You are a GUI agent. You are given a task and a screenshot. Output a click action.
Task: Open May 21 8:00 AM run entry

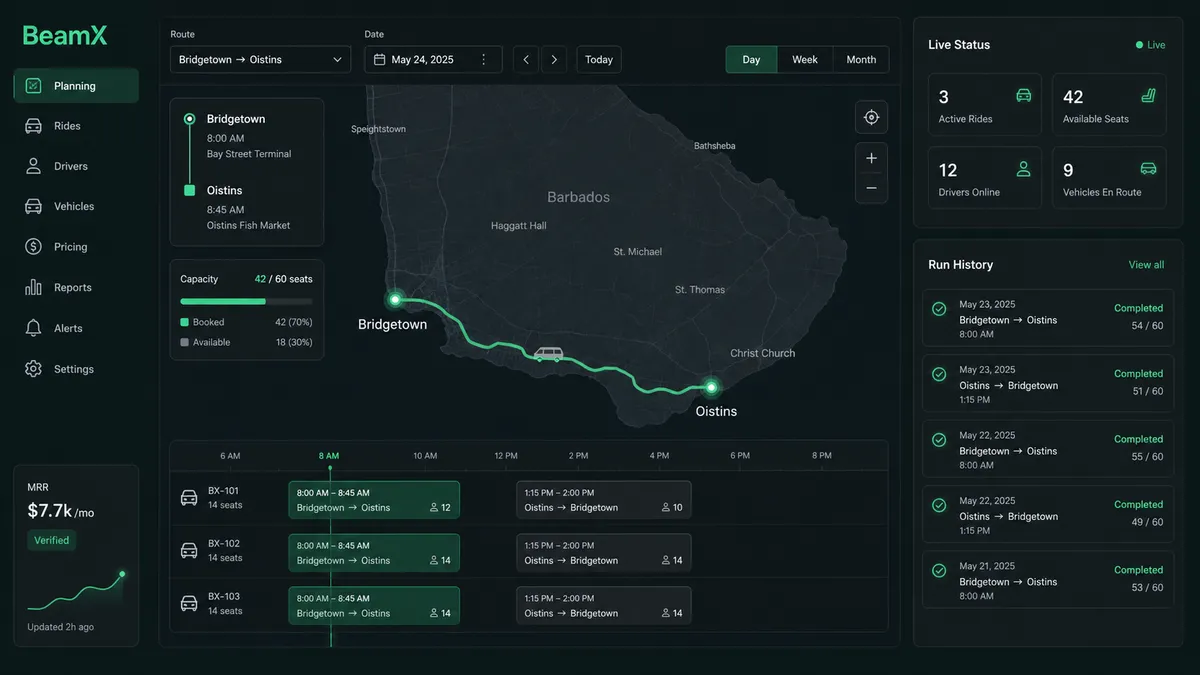point(1047,580)
